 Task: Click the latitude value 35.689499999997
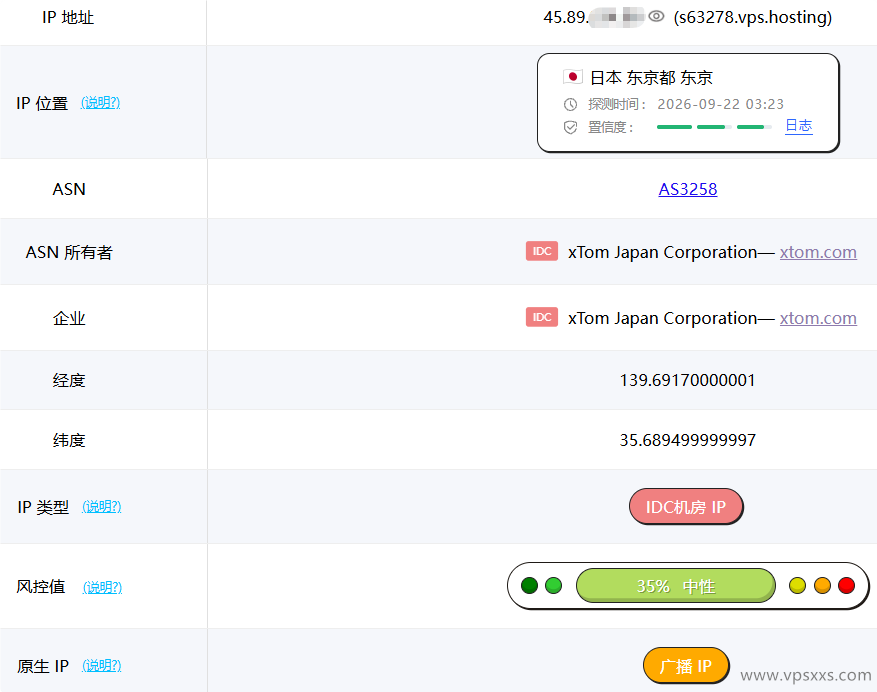(x=687, y=440)
